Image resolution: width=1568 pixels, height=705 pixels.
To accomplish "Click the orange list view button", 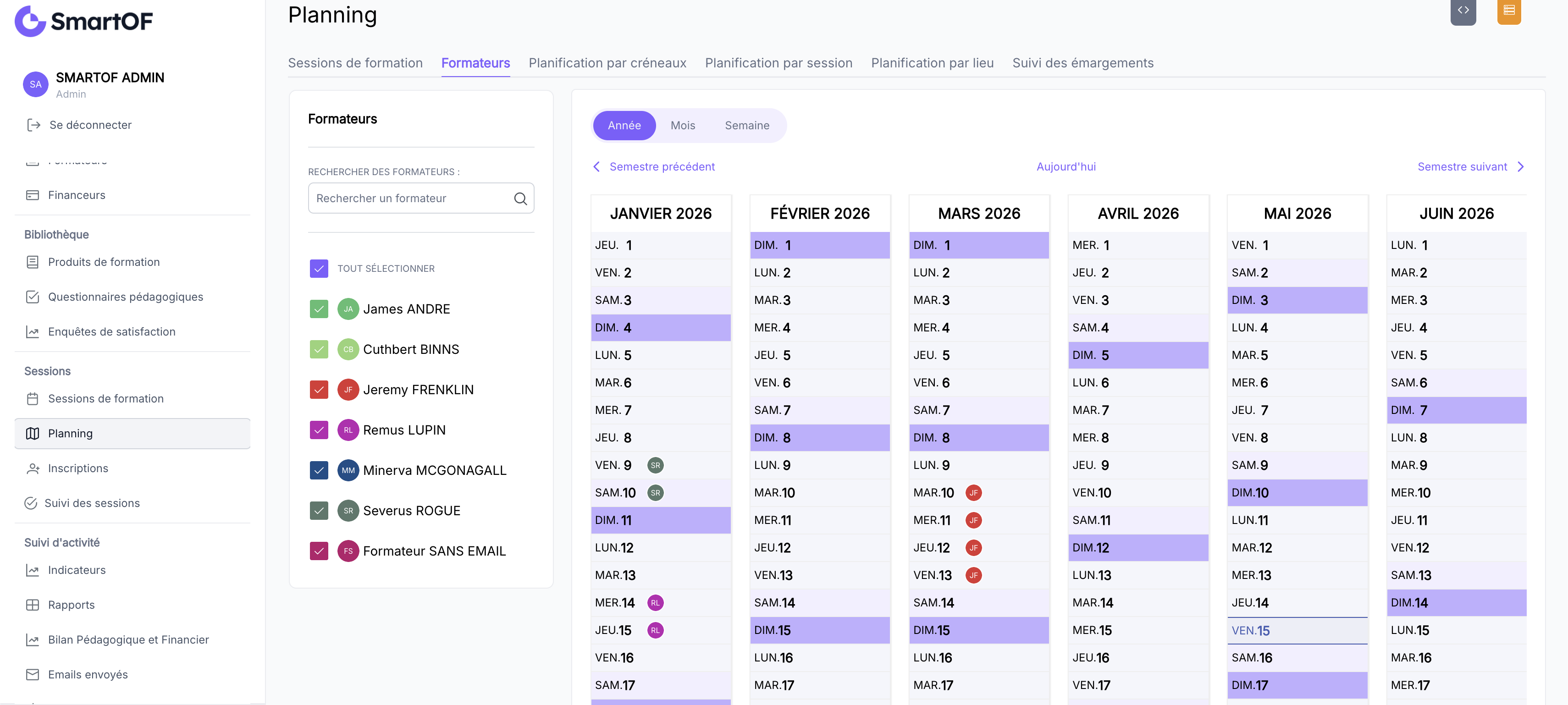I will tap(1509, 11).
